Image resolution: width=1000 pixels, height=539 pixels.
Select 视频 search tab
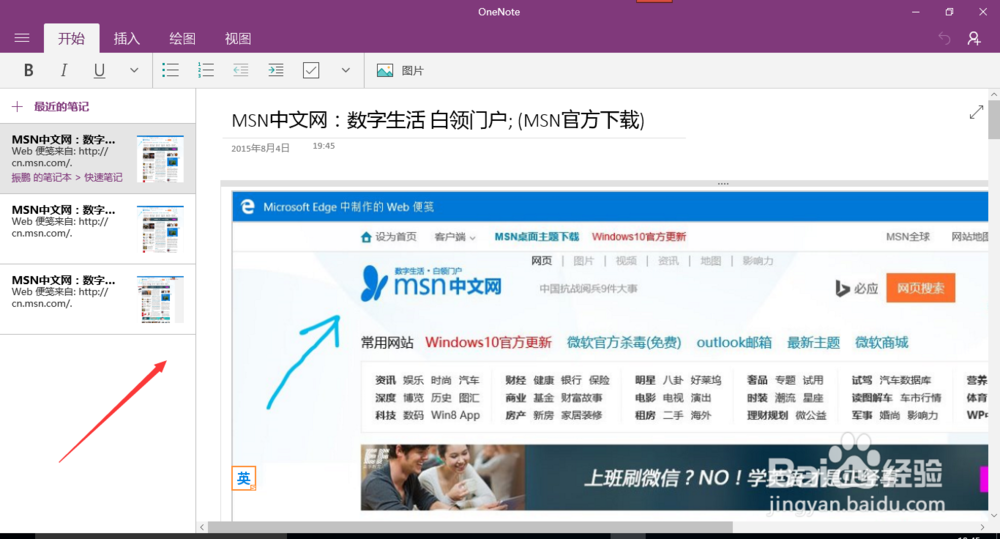(626, 260)
